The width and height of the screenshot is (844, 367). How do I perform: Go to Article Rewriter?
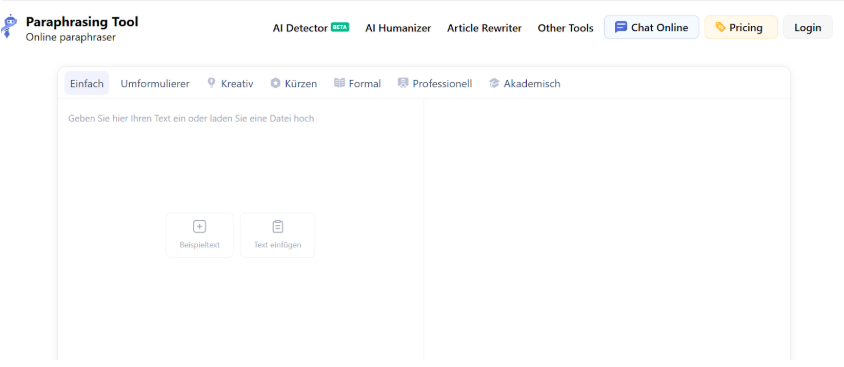click(x=484, y=28)
